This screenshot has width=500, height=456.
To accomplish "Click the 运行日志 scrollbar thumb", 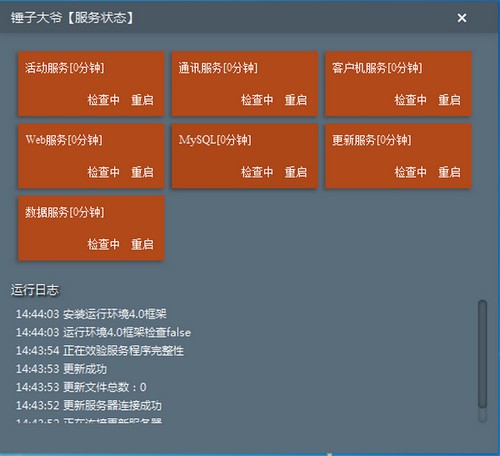I will click(x=482, y=354).
